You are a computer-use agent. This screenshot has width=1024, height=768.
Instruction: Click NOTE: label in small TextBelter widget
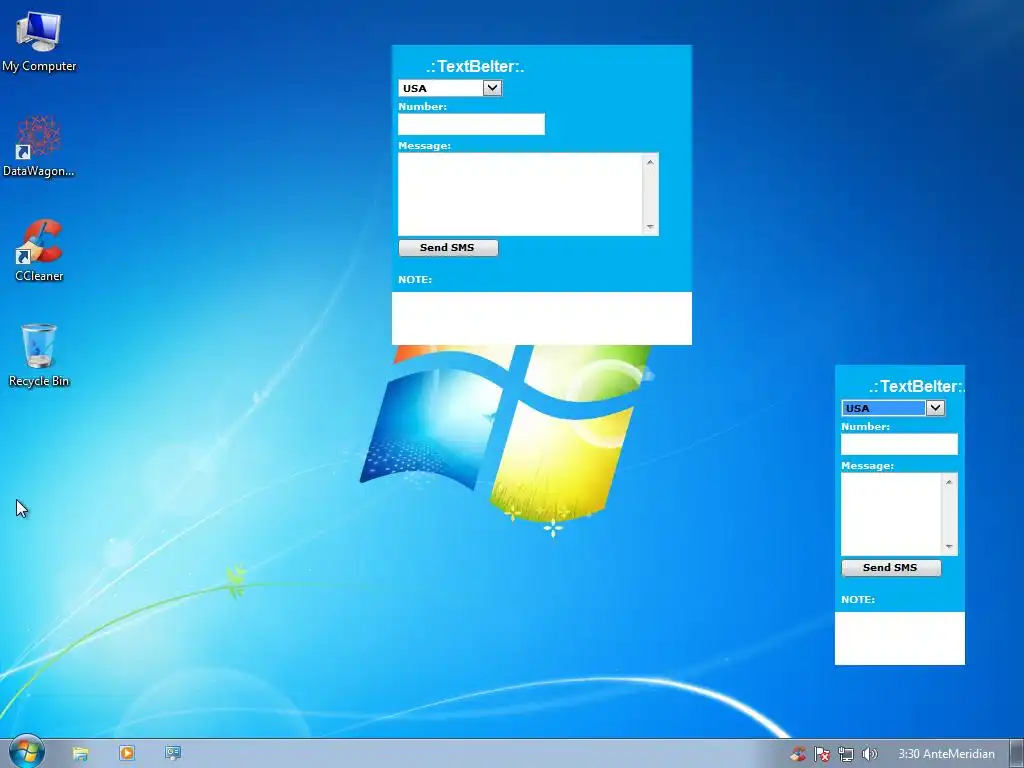click(858, 600)
